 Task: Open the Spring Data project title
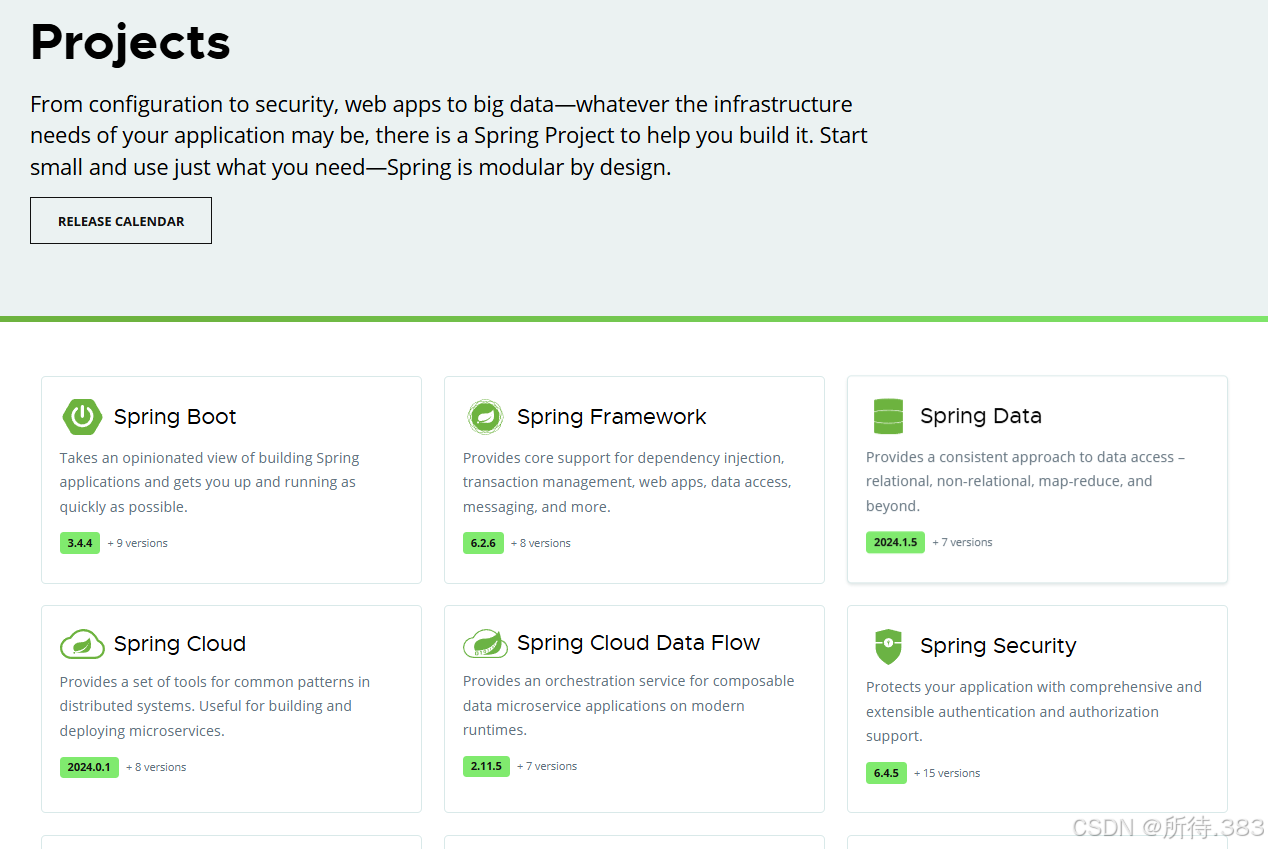coord(981,416)
